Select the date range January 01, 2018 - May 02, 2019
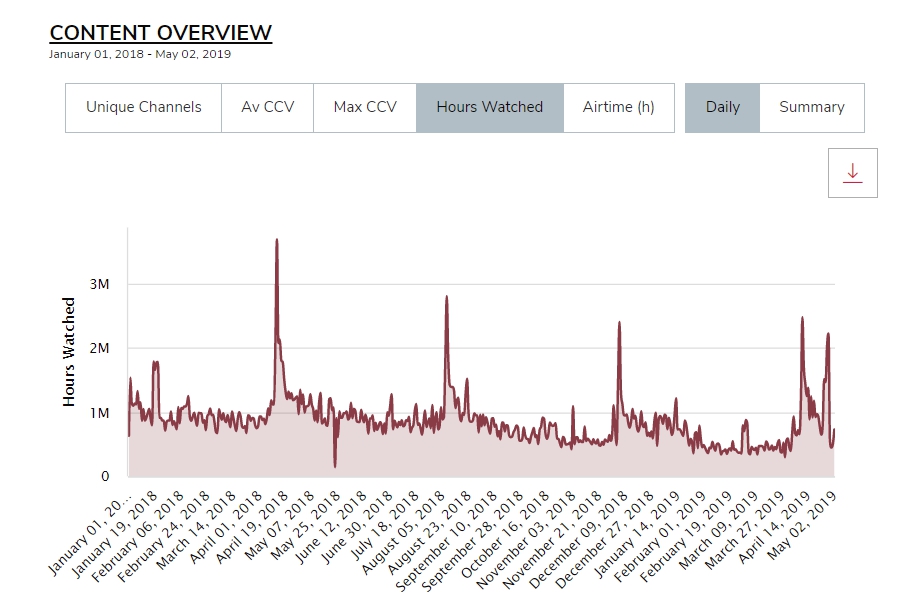Screen dimensions: 918x609 [140, 54]
